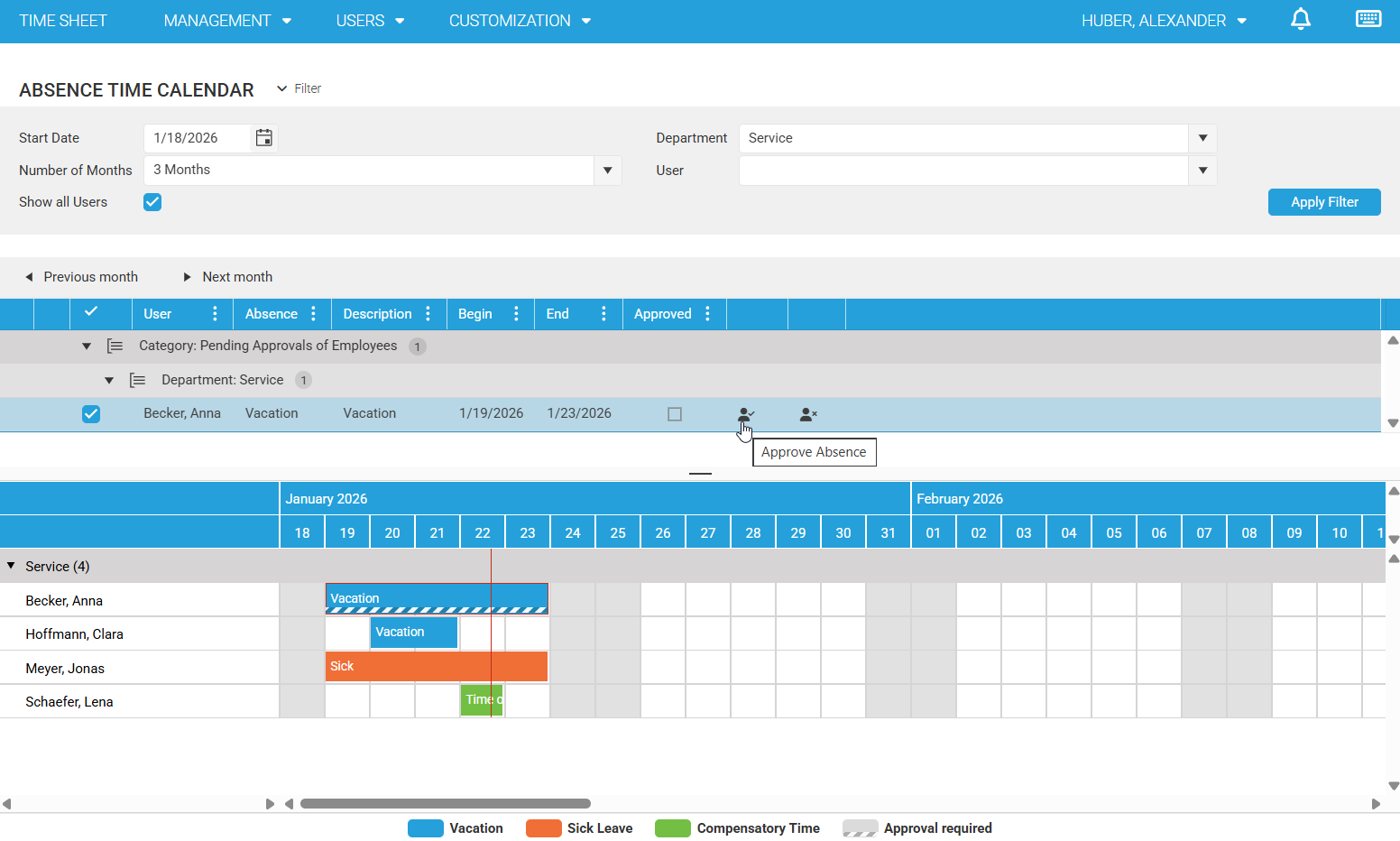Screen dimensions: 1400x841
Task: Uncheck the Show all Users checkbox
Action: (x=152, y=202)
